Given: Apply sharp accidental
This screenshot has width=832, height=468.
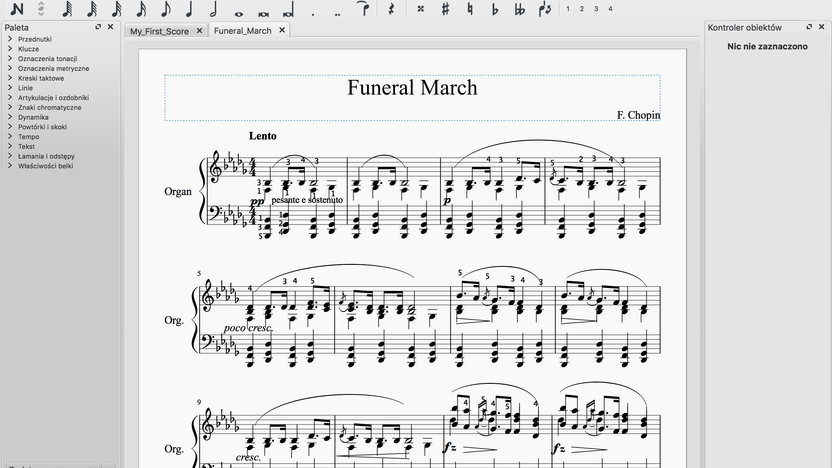Looking at the screenshot, I should click(445, 8).
